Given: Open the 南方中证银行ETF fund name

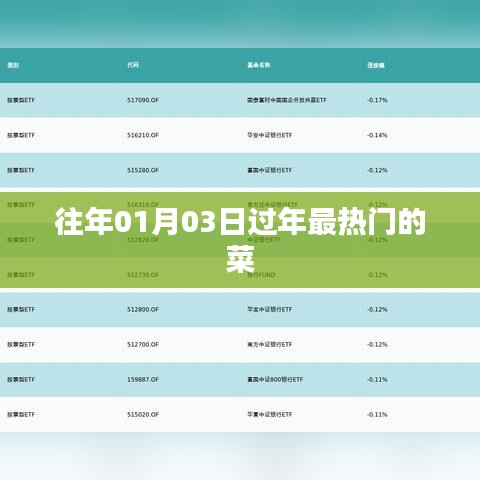Looking at the screenshot, I should (x=269, y=344).
